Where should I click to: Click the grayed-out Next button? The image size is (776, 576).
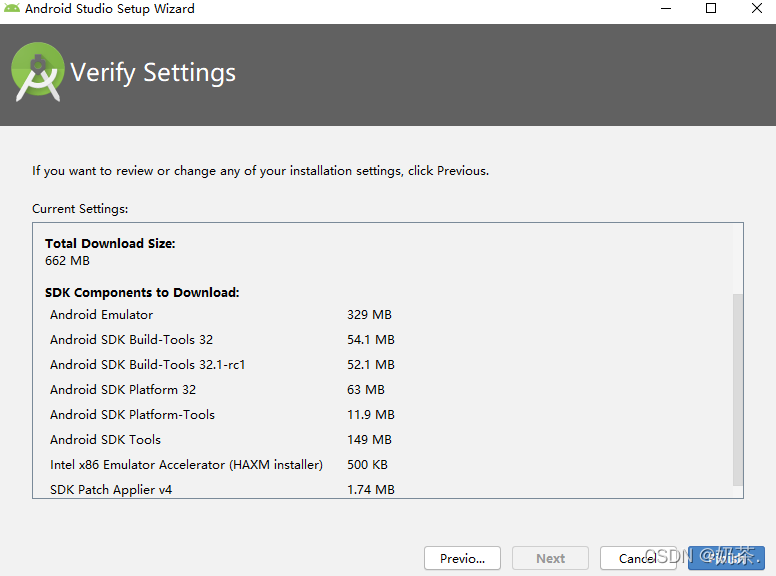point(550,558)
